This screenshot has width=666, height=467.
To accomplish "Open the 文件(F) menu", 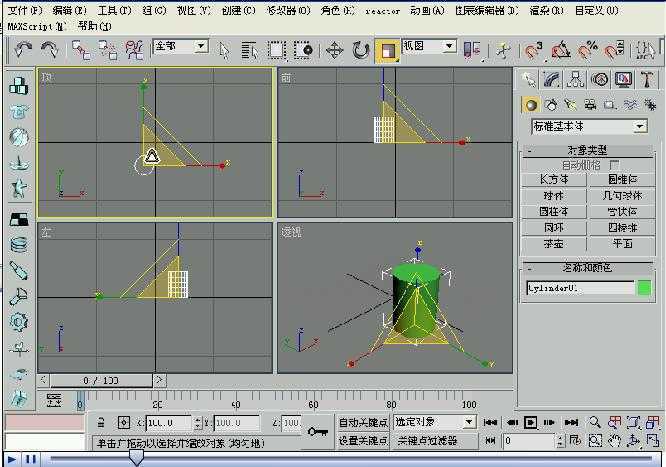I will (x=25, y=10).
